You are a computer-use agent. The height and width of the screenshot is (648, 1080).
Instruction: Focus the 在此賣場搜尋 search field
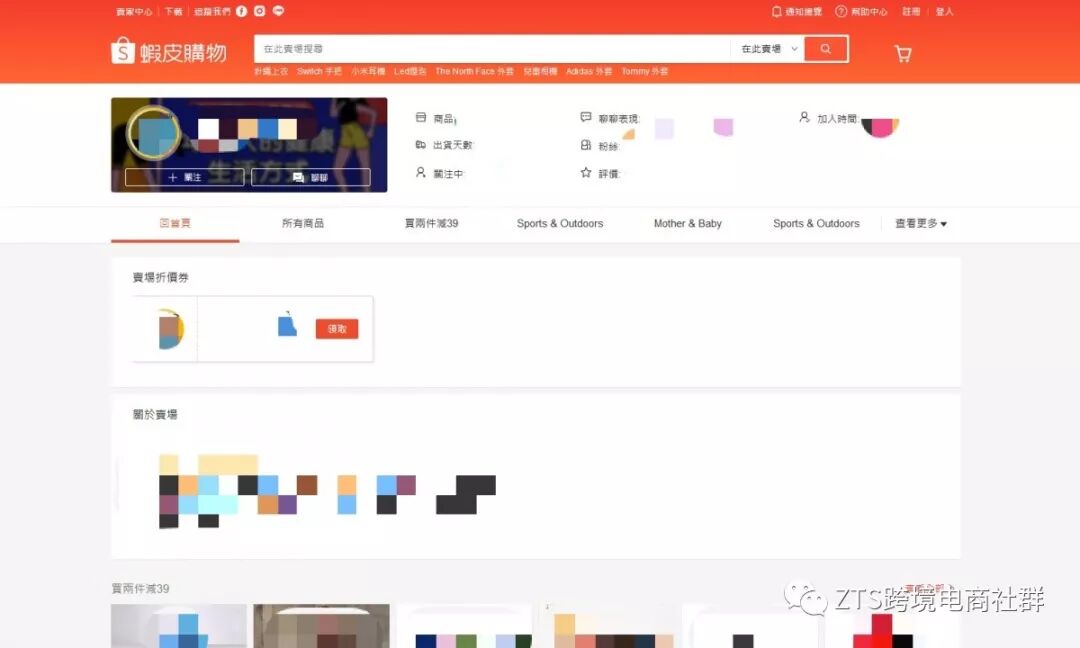[x=492, y=49]
